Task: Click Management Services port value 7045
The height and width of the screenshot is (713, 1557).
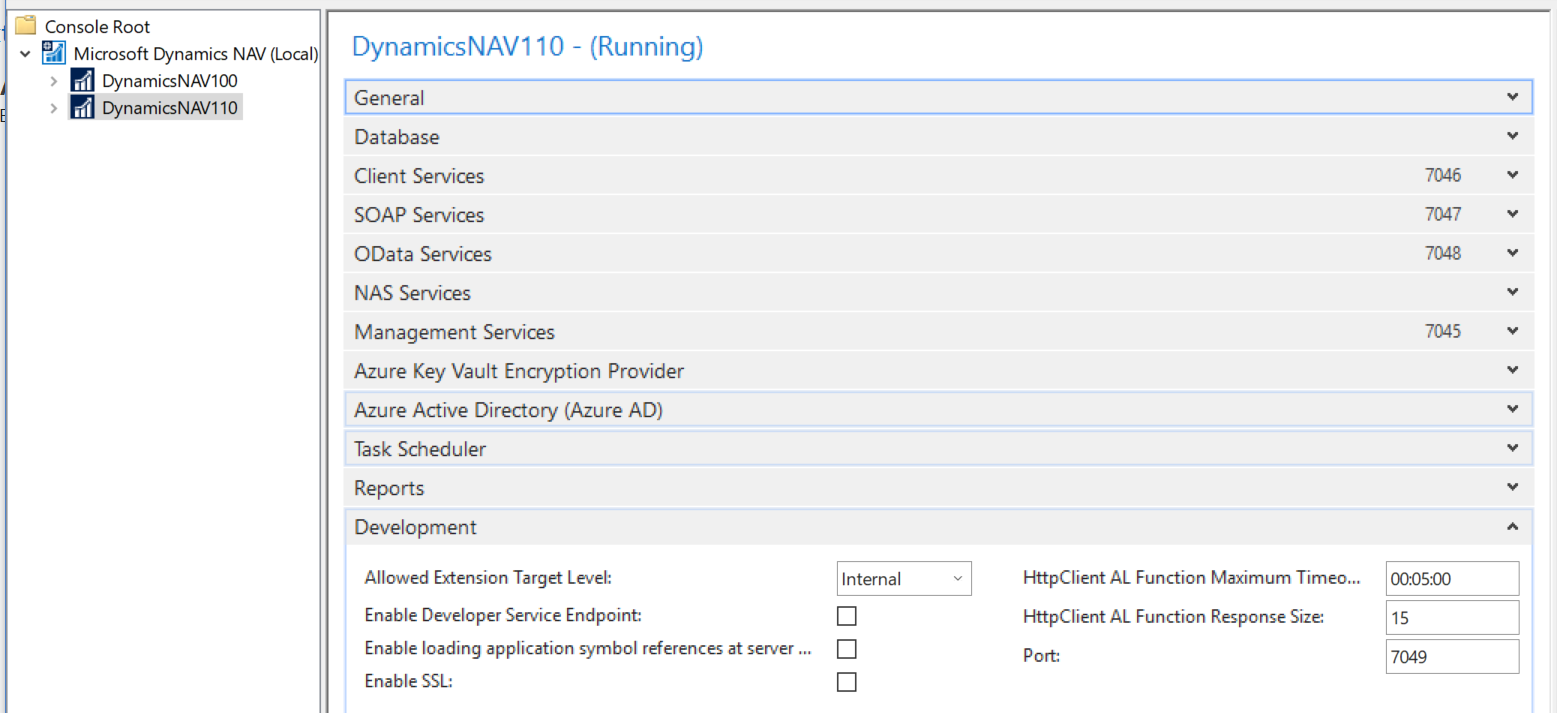Action: tap(1443, 331)
